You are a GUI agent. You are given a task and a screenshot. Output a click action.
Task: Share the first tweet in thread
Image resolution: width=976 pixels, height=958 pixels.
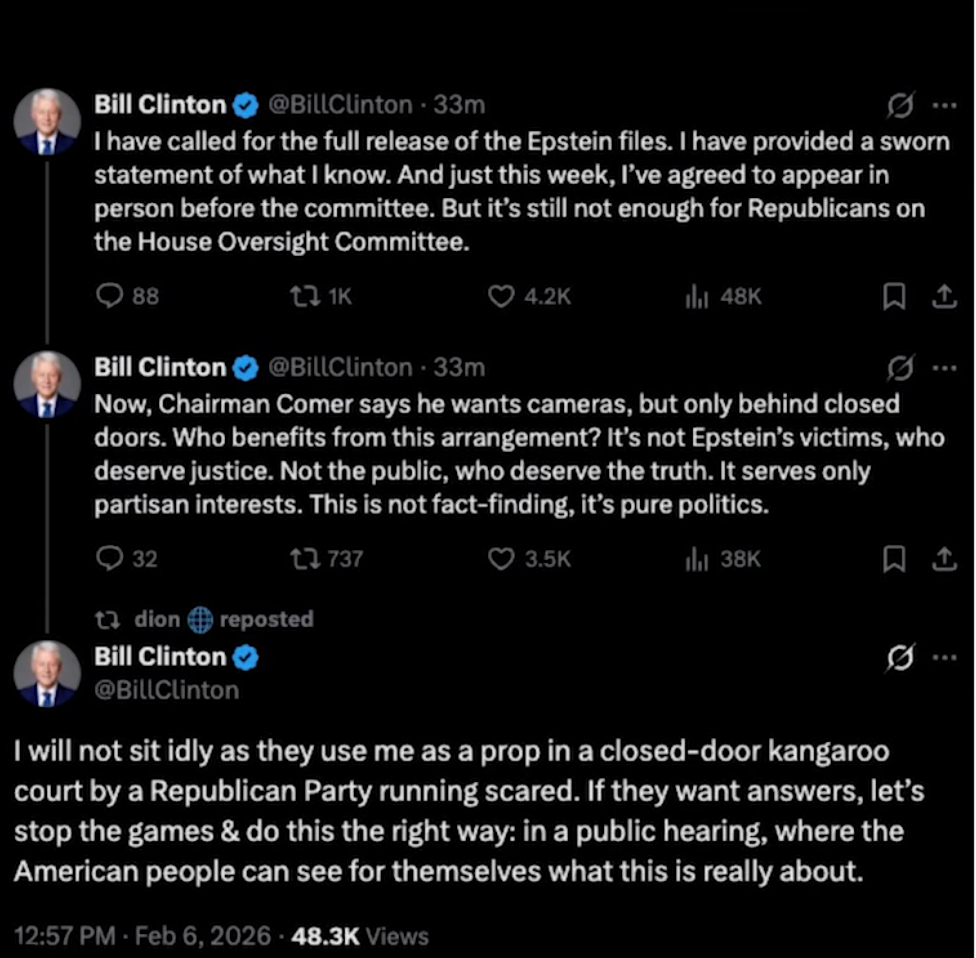point(942,296)
